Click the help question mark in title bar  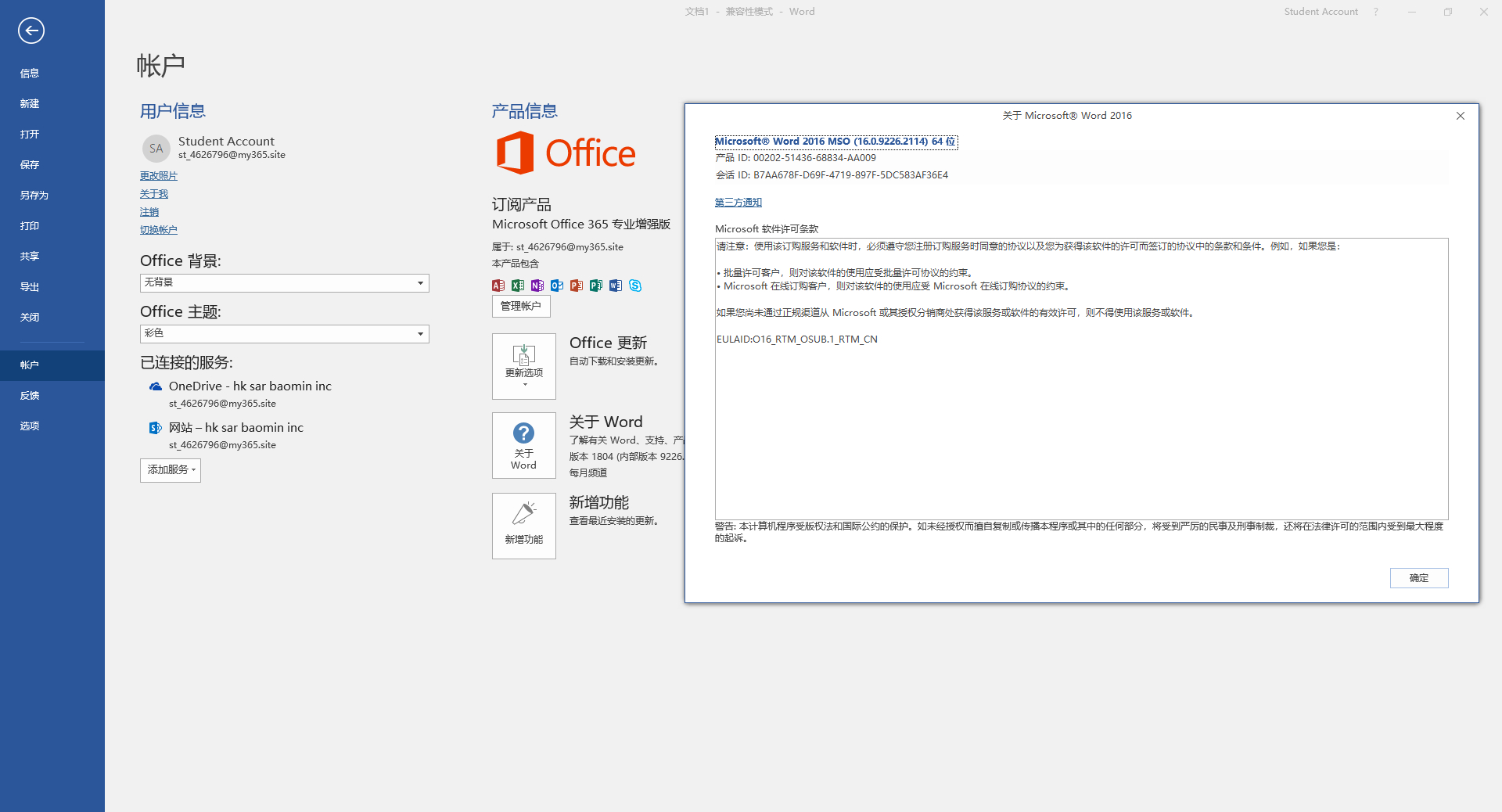coord(1376,12)
